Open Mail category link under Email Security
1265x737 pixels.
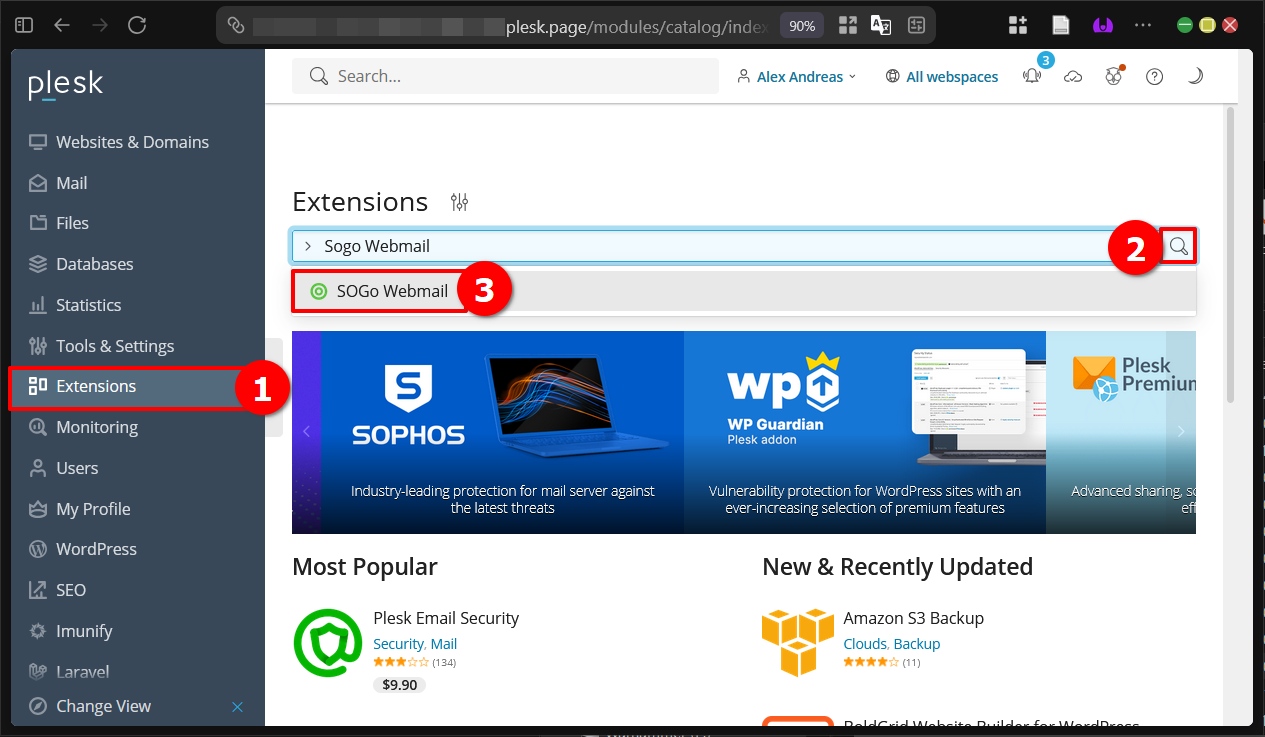click(x=444, y=644)
